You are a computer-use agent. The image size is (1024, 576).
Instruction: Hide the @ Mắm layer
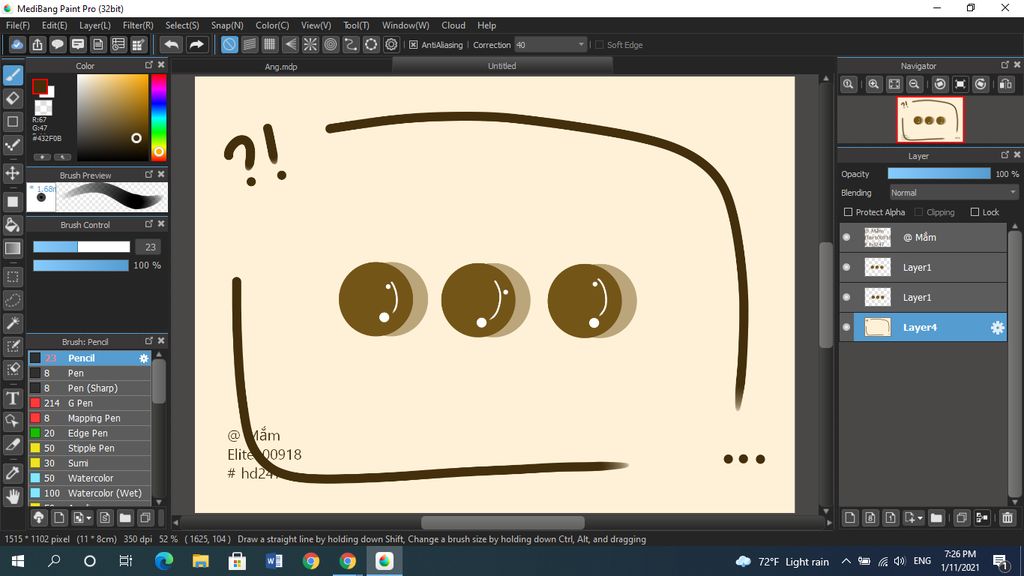(x=847, y=237)
